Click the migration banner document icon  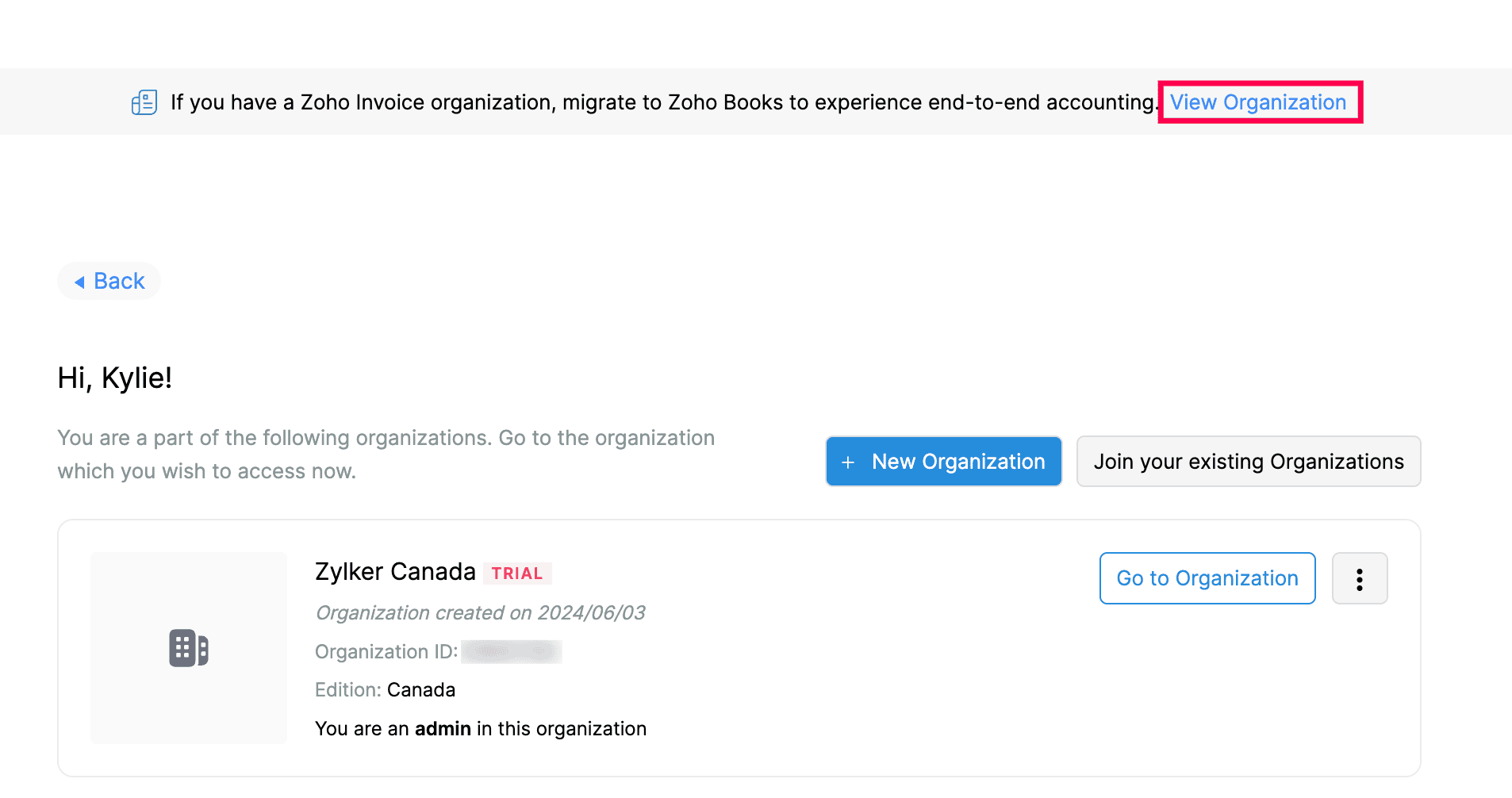(x=144, y=102)
